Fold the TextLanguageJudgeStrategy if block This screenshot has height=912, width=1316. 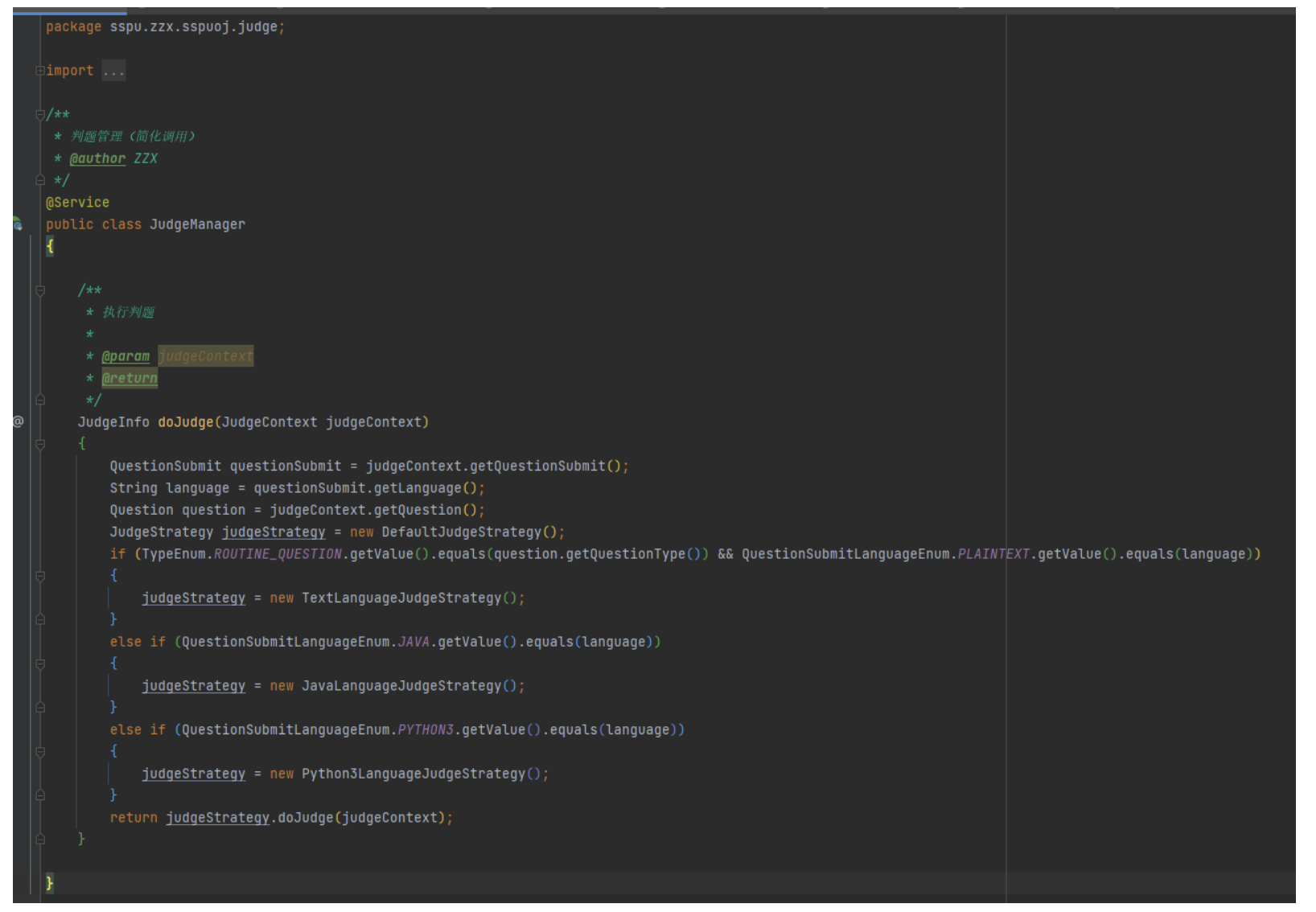[39, 576]
